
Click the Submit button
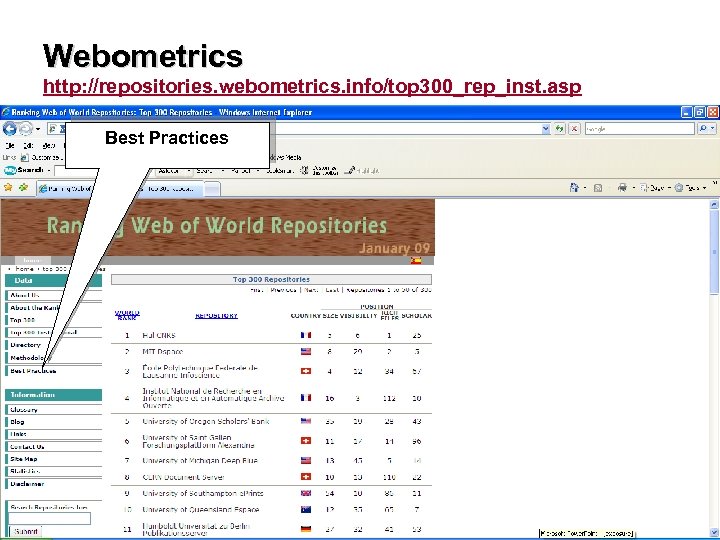coord(25,532)
